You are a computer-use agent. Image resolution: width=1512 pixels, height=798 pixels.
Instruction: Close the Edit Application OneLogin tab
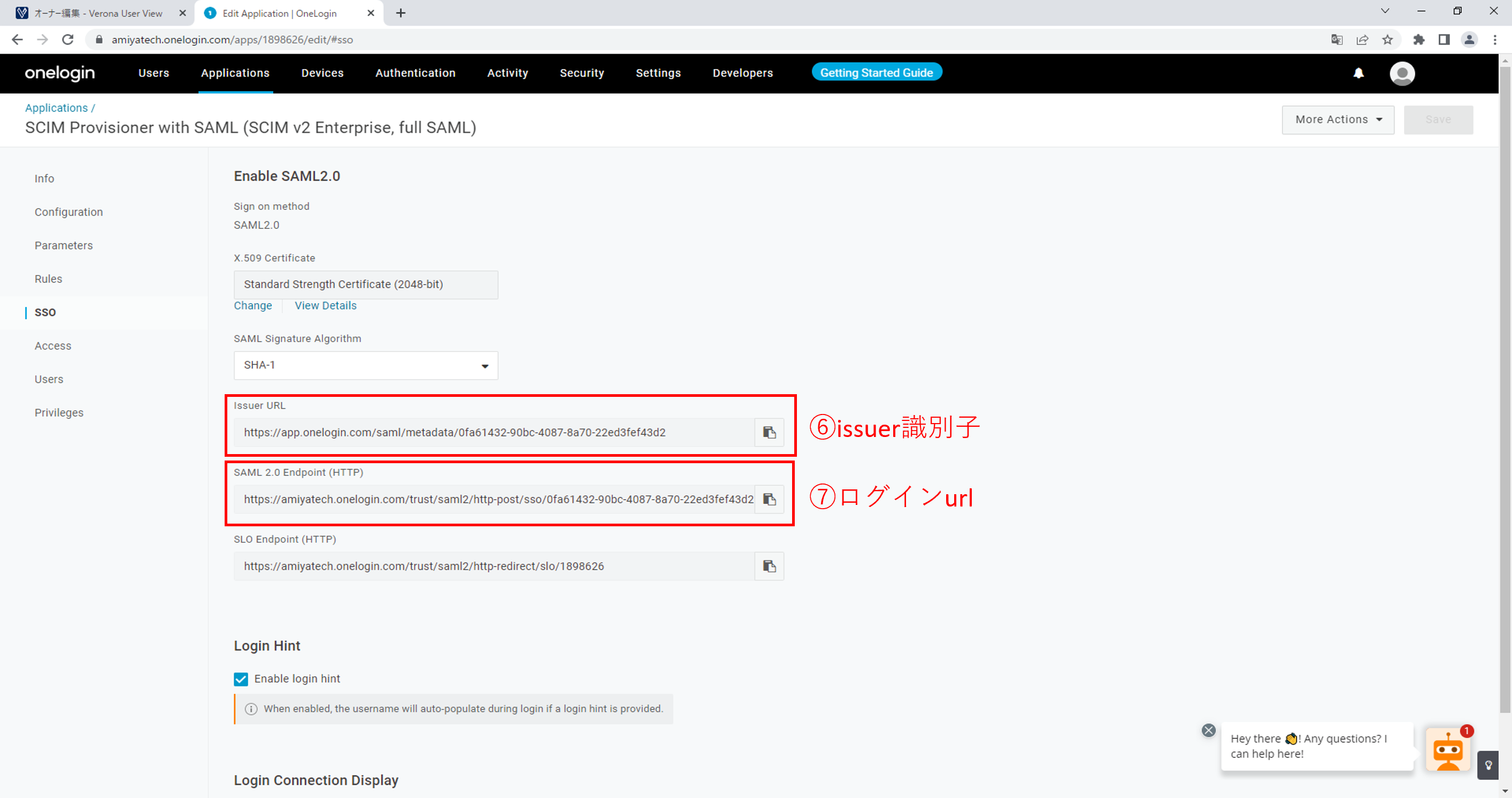point(371,13)
